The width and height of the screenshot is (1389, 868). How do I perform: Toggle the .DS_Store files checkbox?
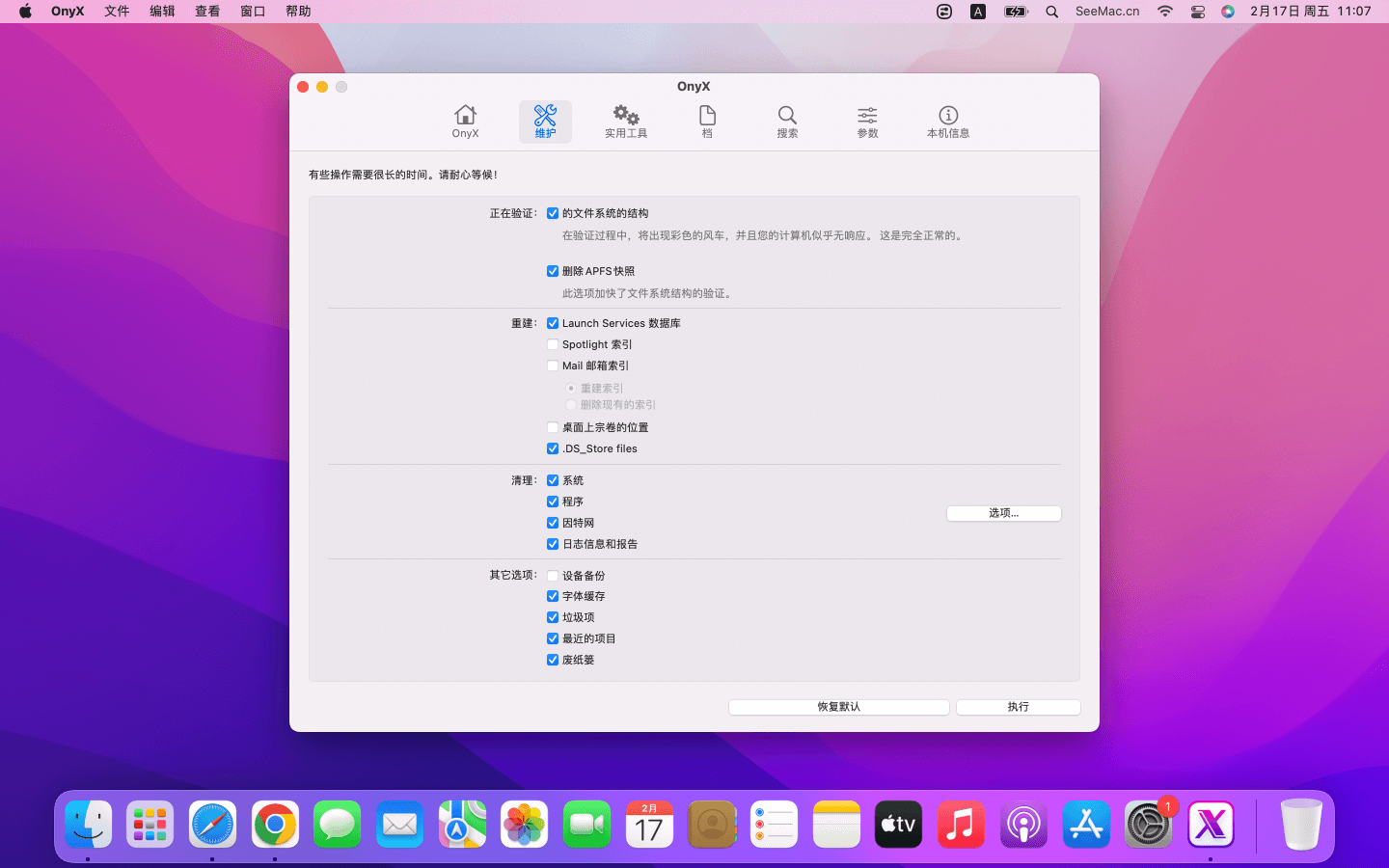coord(553,448)
